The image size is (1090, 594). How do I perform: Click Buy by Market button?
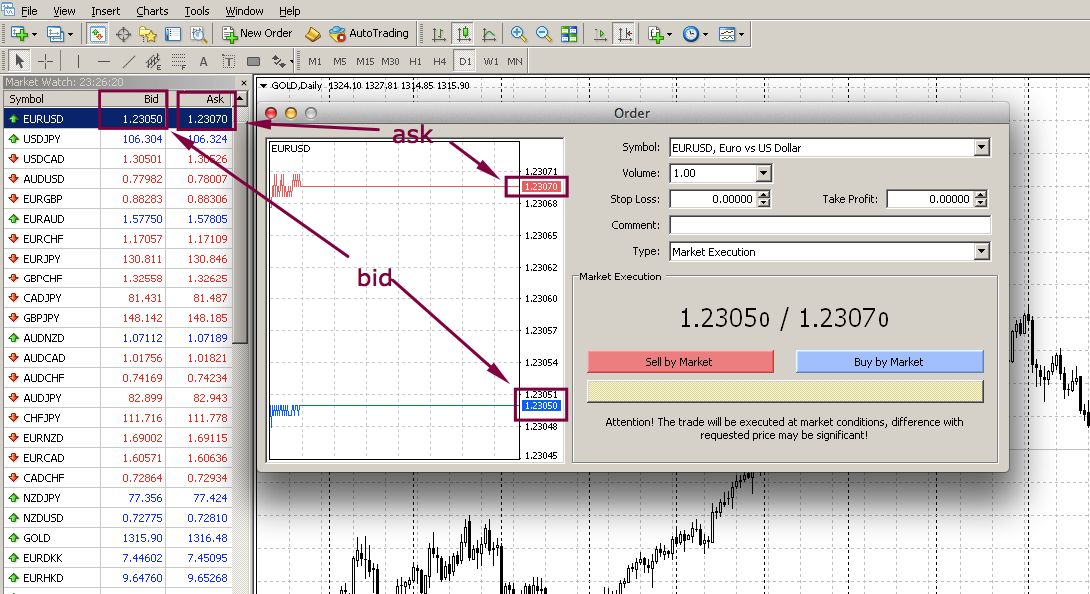click(x=889, y=362)
